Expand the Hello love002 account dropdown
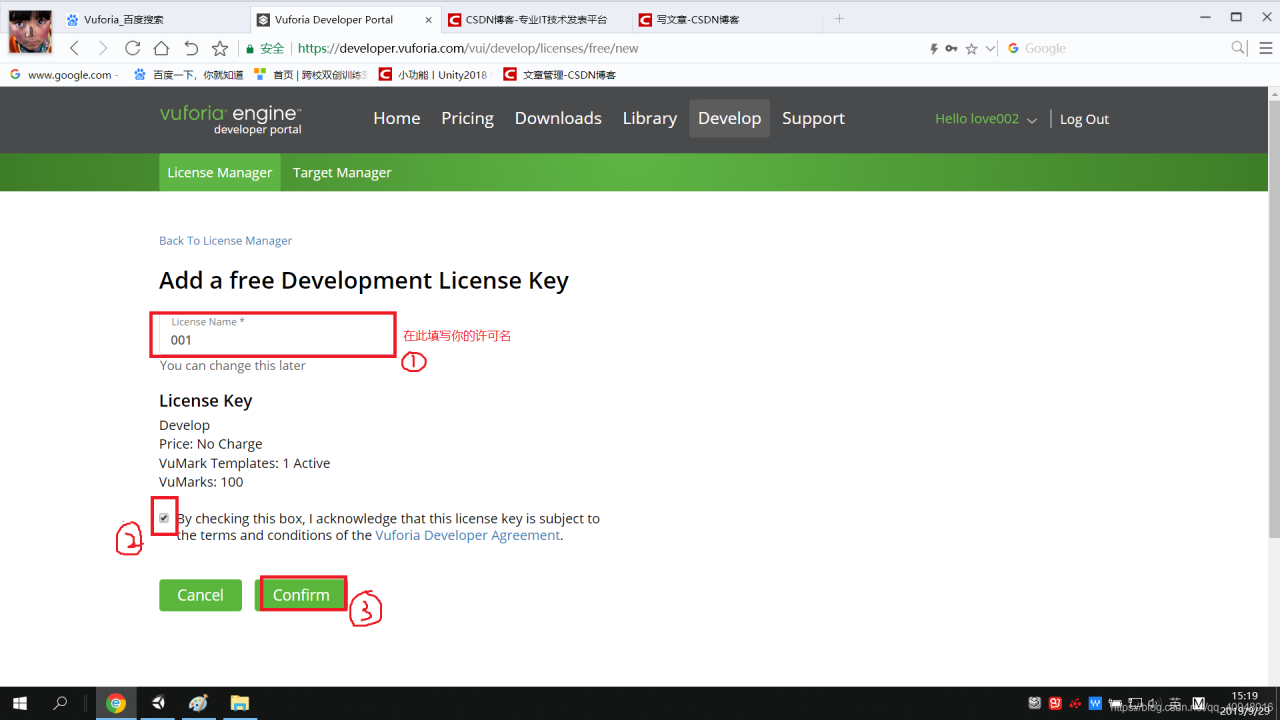This screenshot has width=1280, height=720. [986, 119]
